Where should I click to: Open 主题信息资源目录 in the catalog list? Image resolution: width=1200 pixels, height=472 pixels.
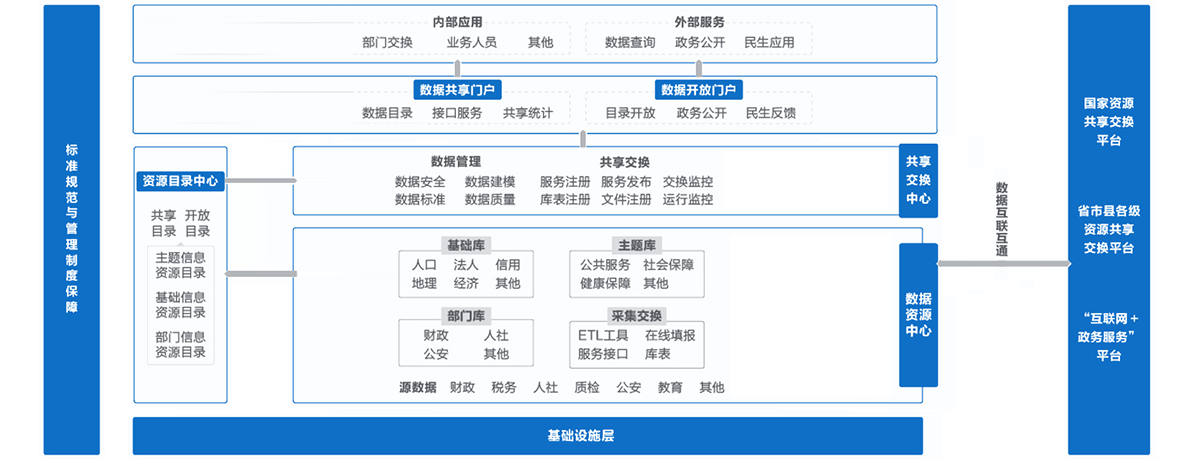(x=181, y=265)
